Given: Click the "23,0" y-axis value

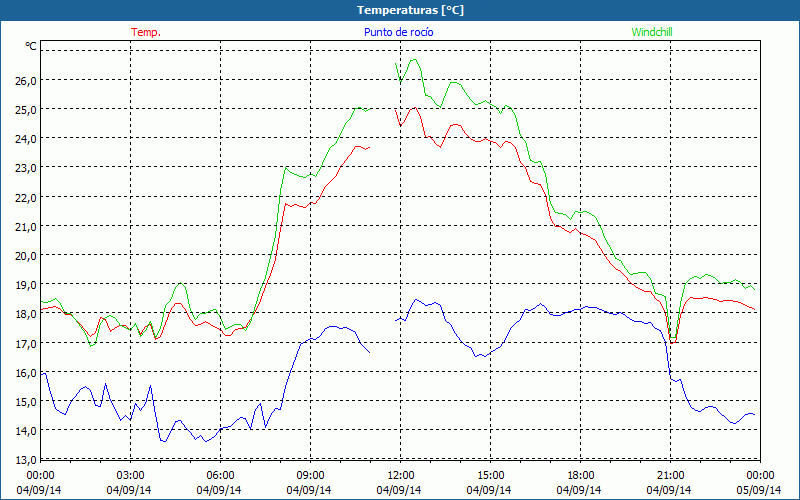Looking at the screenshot, I should point(25,168).
